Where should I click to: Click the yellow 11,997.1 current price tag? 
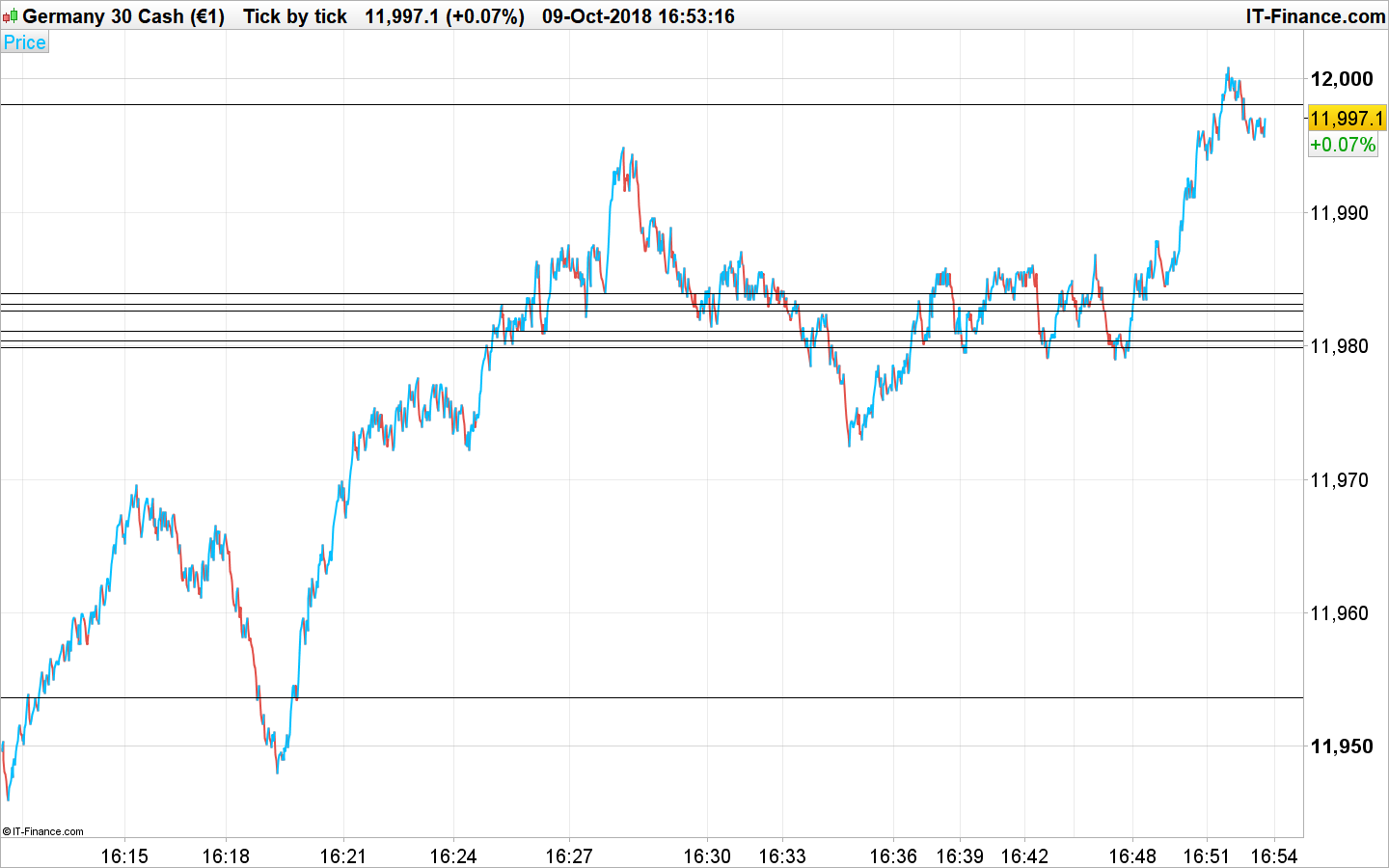[x=1347, y=119]
